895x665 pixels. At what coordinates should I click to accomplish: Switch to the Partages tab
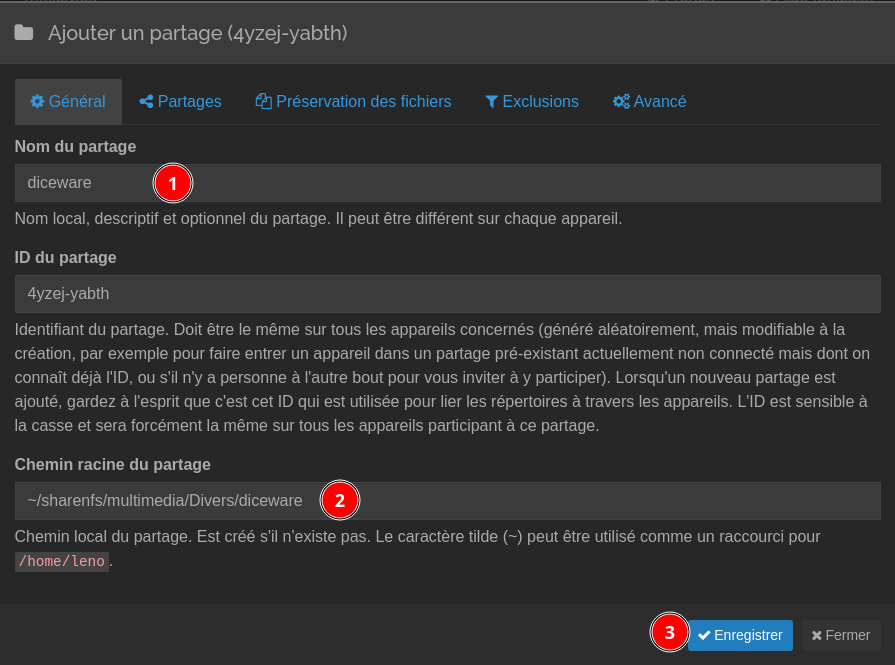(x=180, y=101)
